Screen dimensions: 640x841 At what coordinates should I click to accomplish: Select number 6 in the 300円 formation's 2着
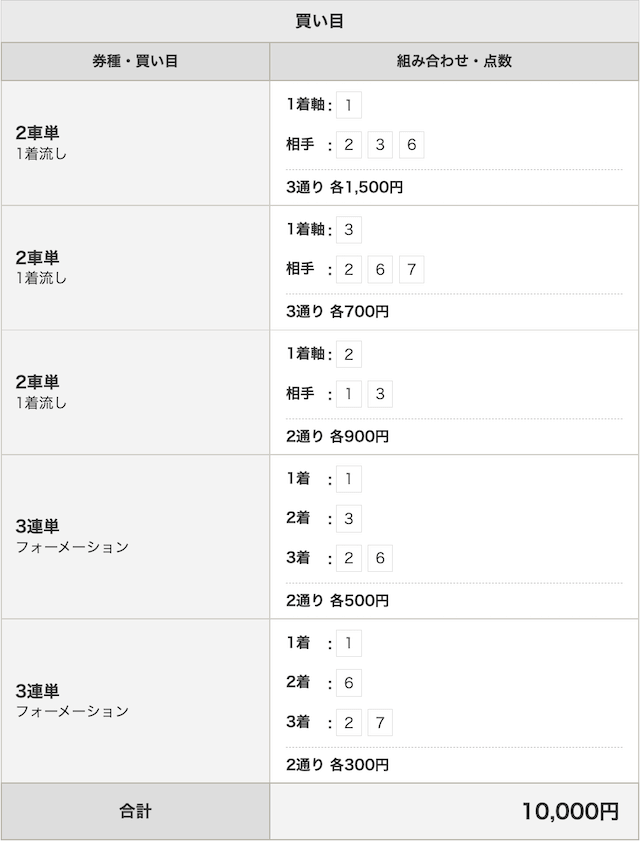pyautogui.click(x=349, y=683)
